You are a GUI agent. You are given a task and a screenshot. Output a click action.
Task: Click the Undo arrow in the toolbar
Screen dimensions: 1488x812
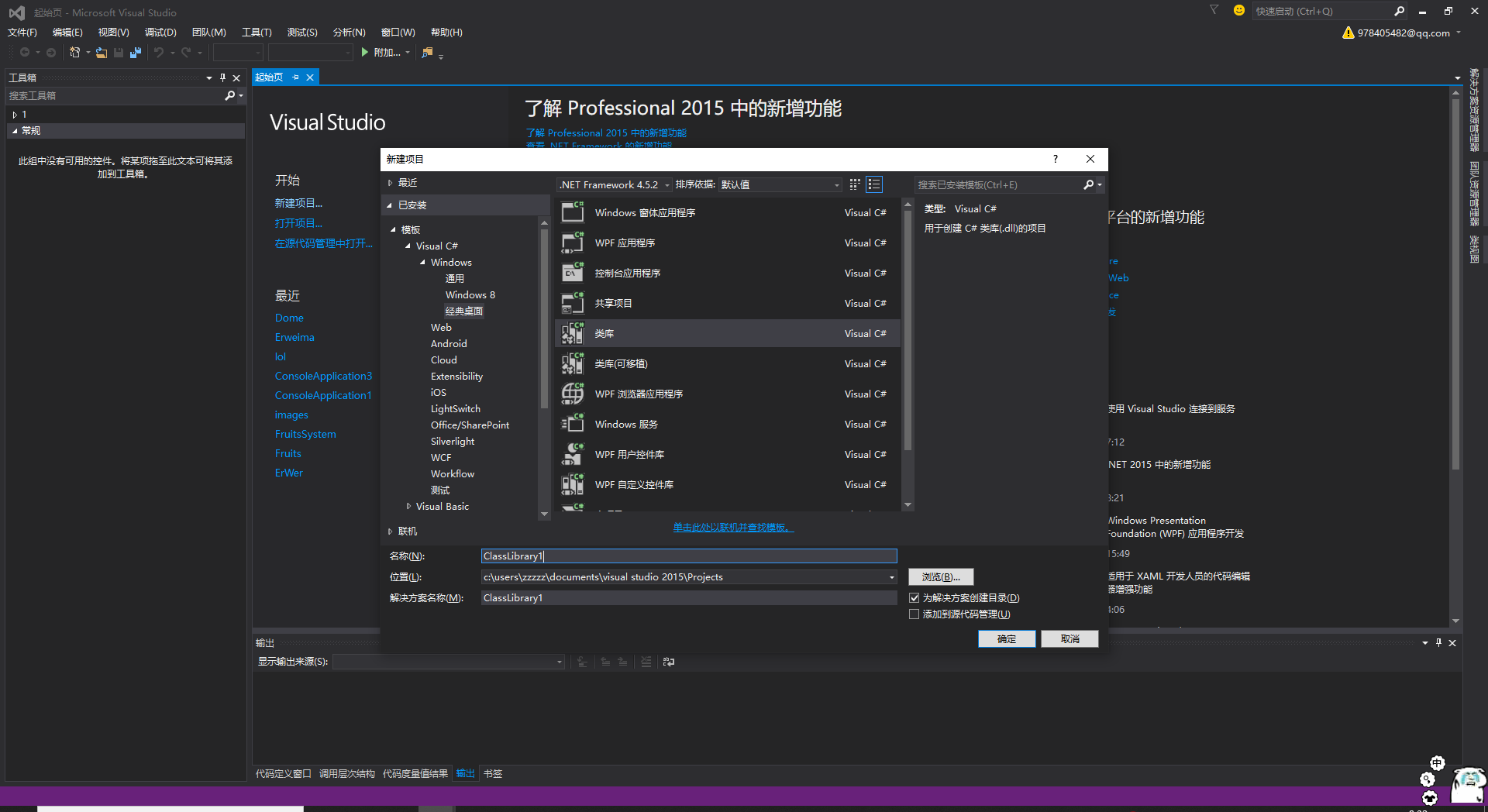(159, 53)
